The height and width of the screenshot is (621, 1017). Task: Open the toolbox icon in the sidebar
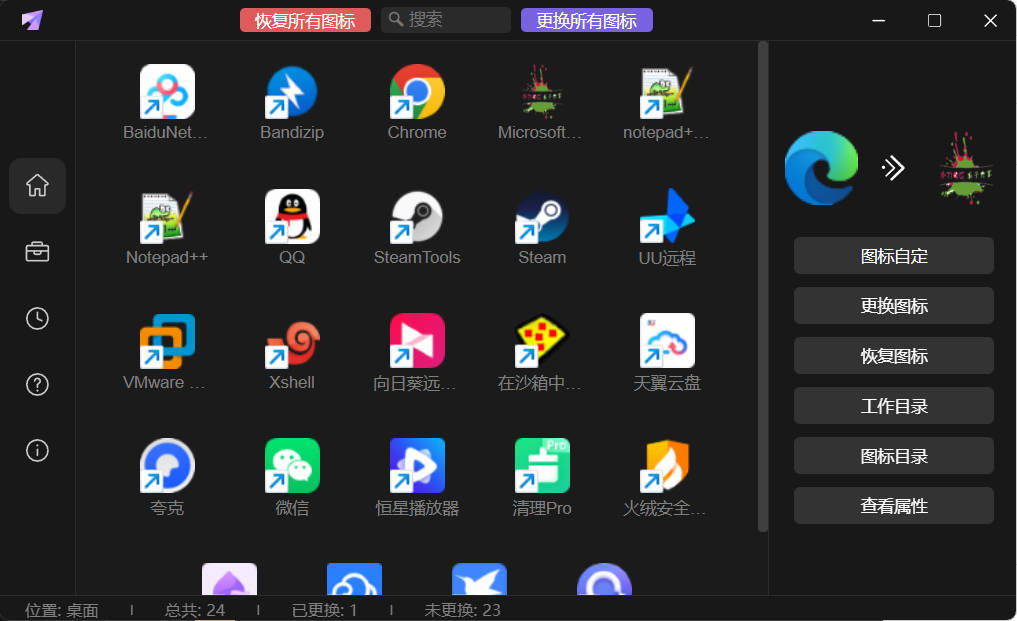tap(37, 252)
